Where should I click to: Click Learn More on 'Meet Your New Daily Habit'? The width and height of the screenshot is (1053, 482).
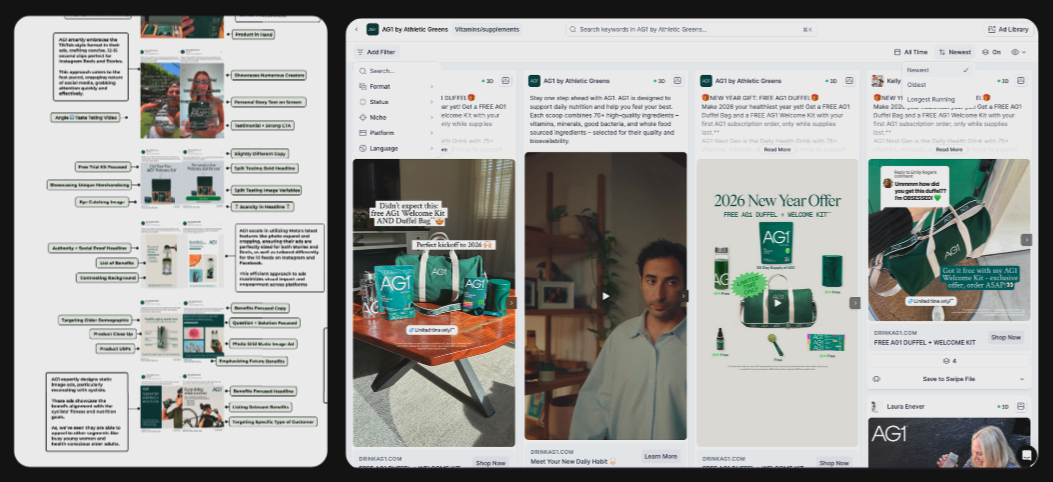[661, 456]
